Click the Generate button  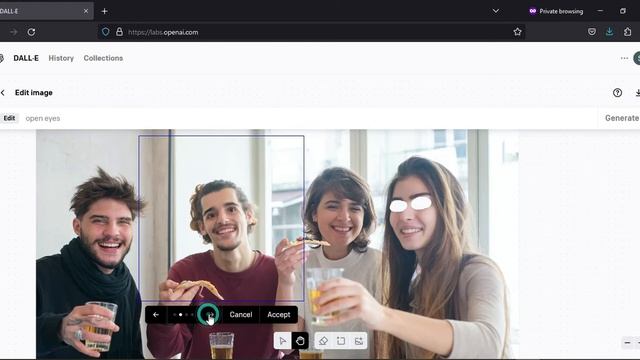622,118
